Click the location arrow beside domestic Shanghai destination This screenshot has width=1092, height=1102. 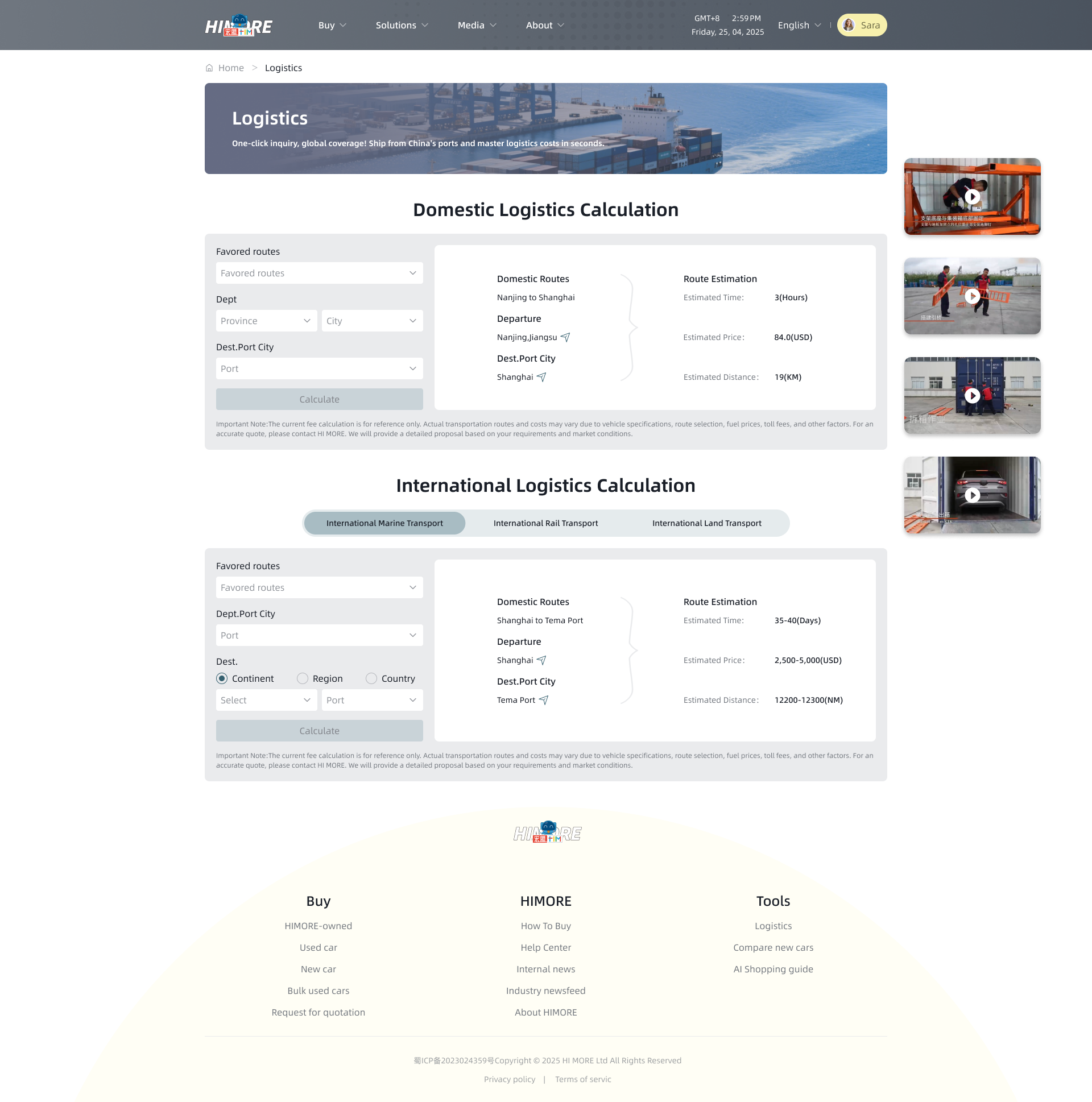(541, 377)
